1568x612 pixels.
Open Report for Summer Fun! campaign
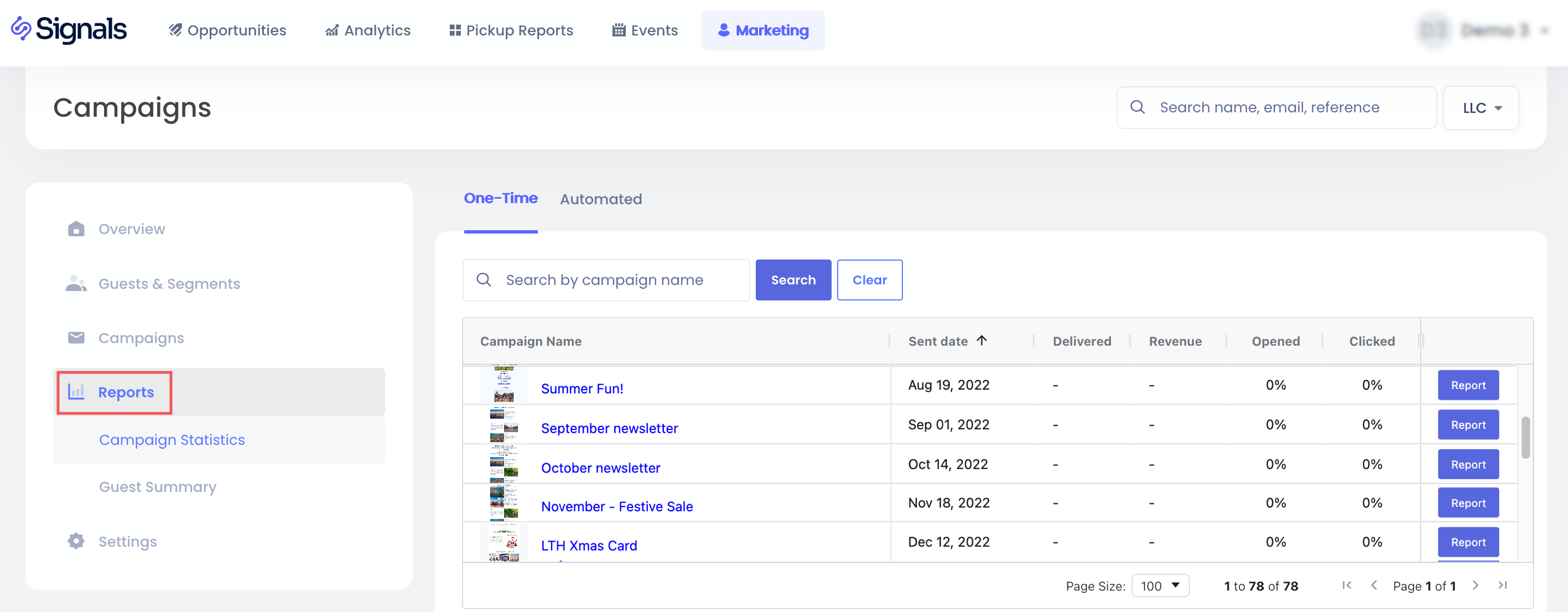tap(1467, 386)
